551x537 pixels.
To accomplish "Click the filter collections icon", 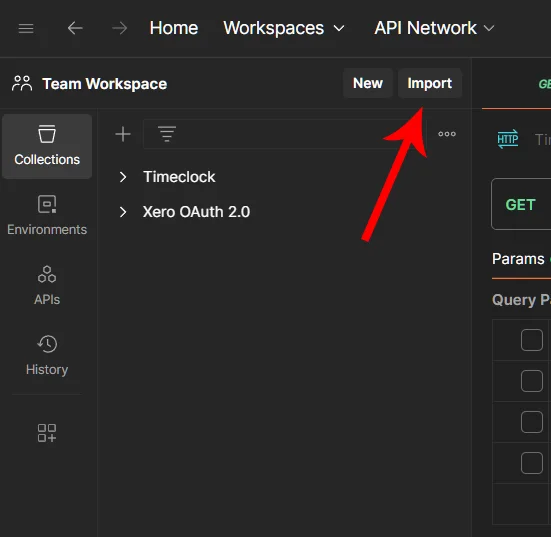I will [167, 134].
